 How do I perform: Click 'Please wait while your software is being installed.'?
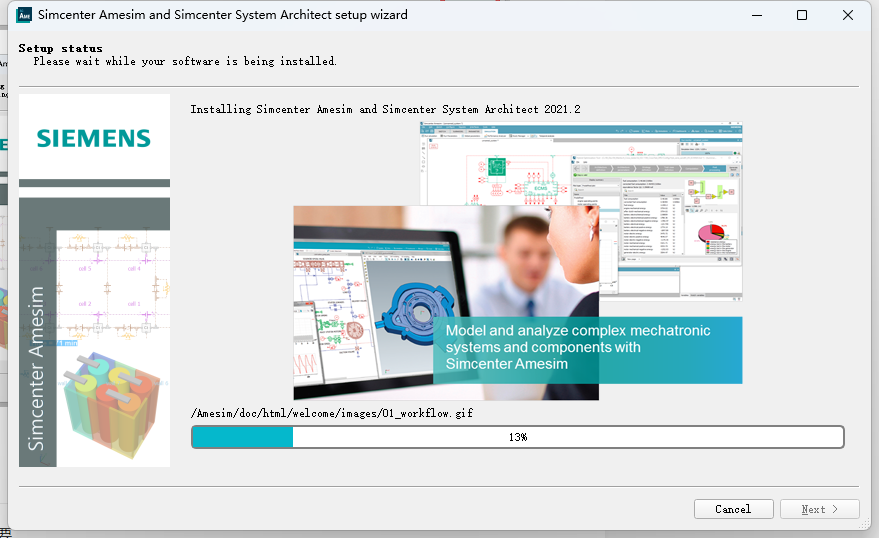(185, 61)
